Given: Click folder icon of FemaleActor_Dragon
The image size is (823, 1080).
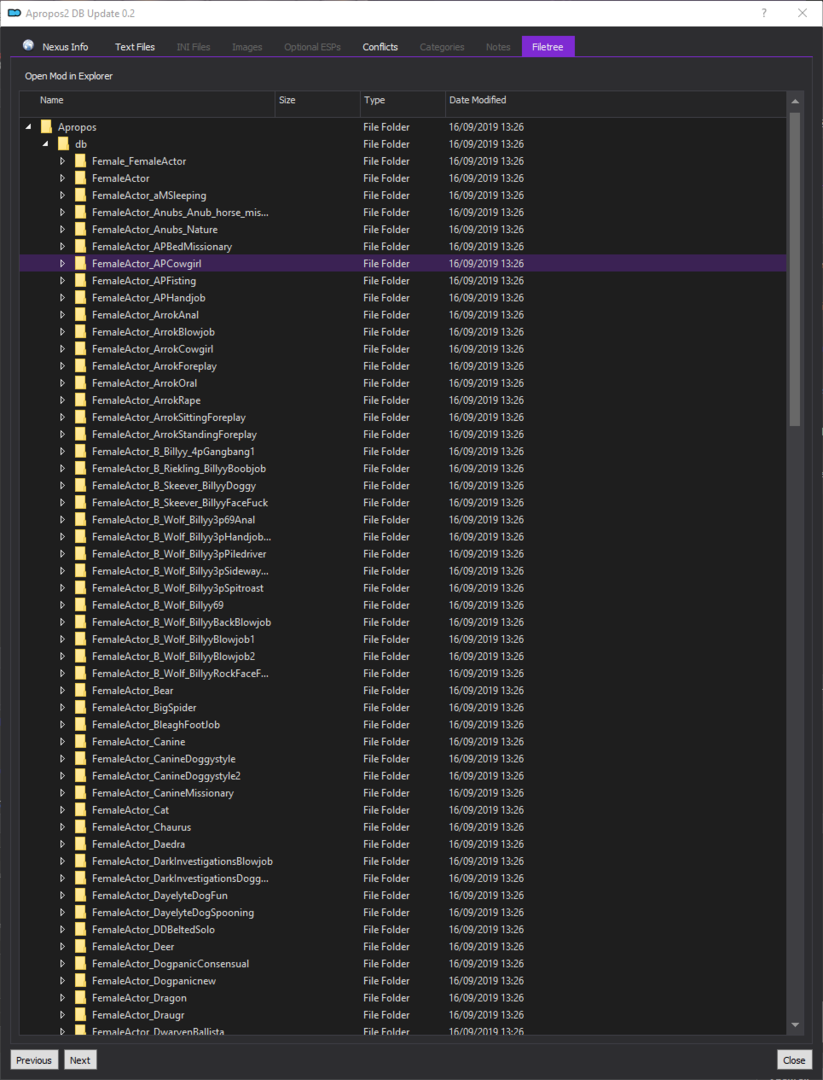Looking at the screenshot, I should pos(80,997).
